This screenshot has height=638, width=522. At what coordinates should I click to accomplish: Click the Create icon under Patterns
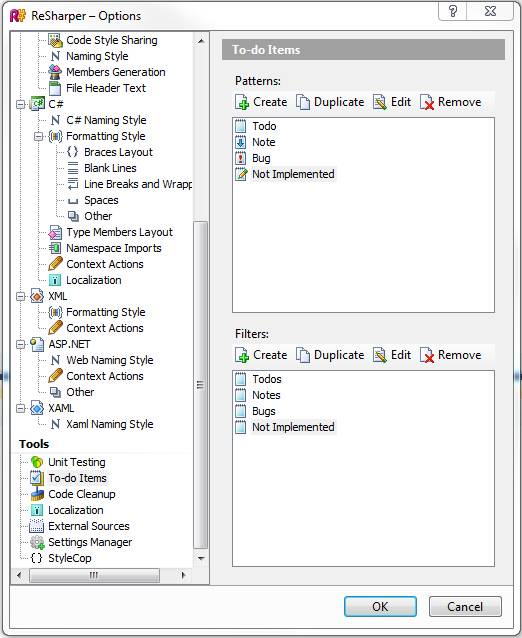pos(242,103)
